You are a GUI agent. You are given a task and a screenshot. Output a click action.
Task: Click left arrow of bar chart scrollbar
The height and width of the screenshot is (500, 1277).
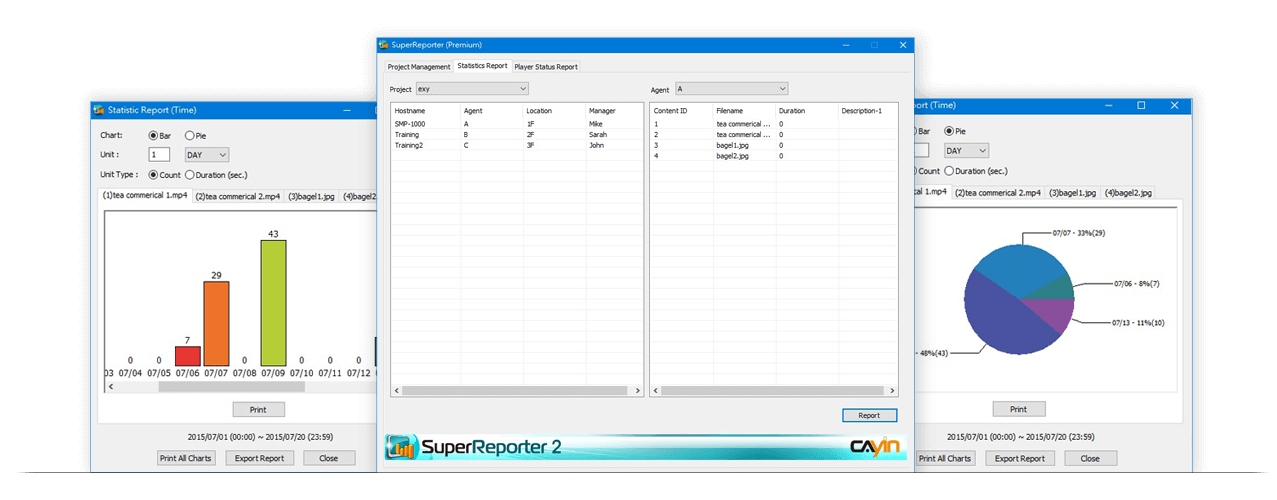109,386
